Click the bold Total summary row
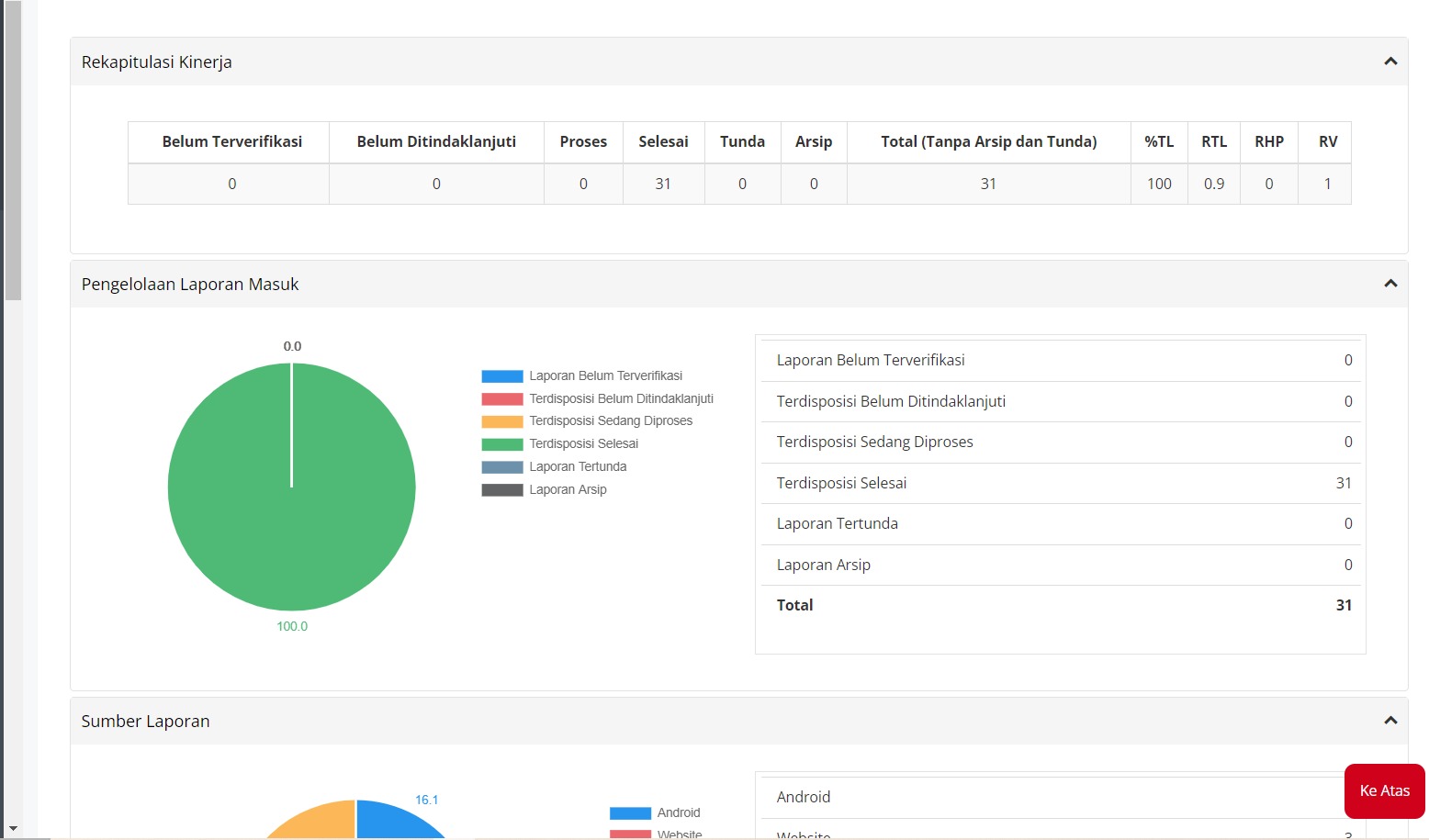1429x840 pixels. tap(1061, 605)
